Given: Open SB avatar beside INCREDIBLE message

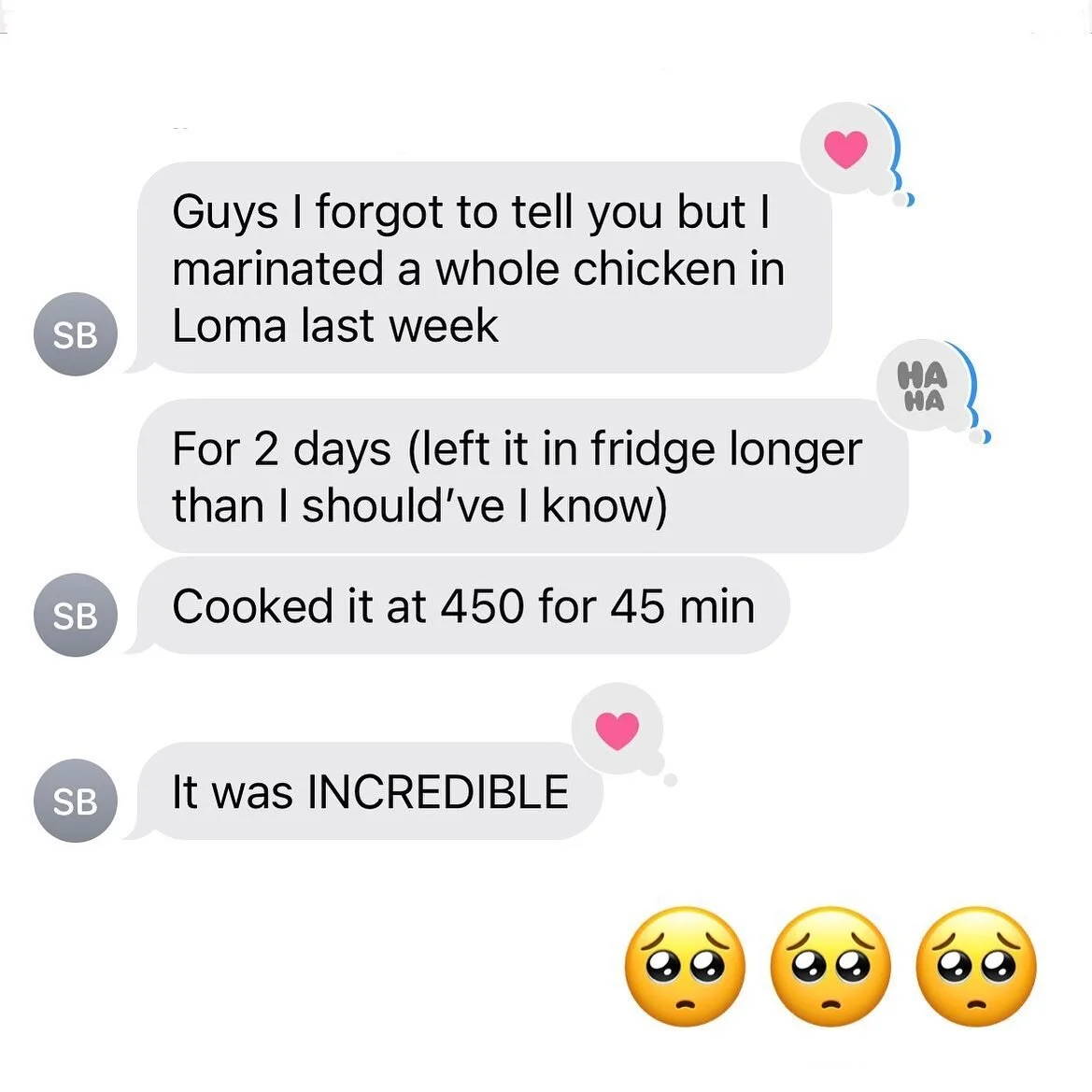Looking at the screenshot, I should (x=76, y=801).
